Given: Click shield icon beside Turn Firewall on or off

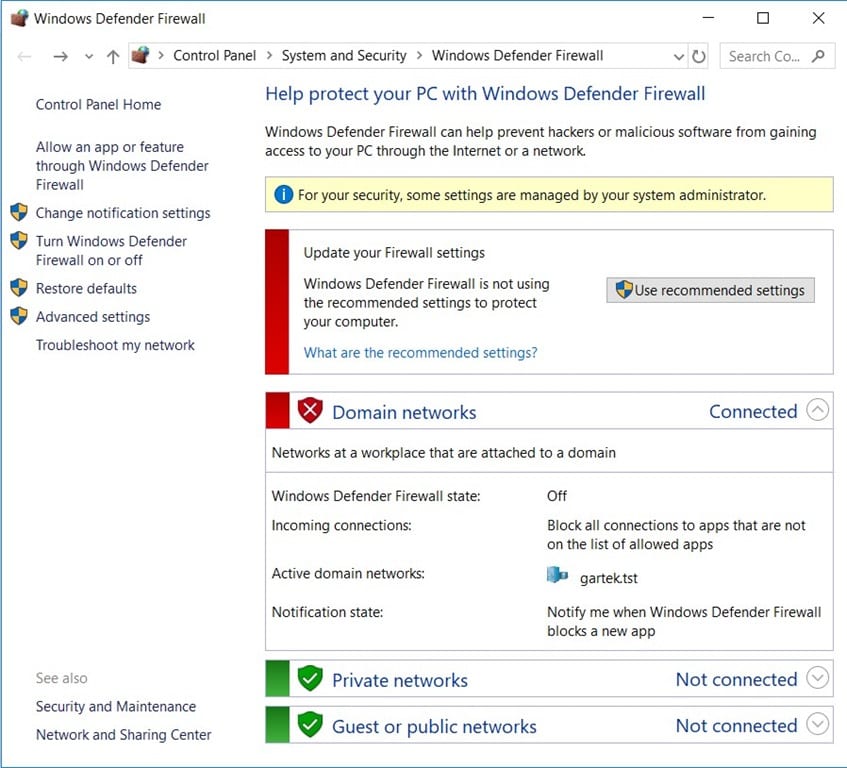Looking at the screenshot, I should (19, 240).
